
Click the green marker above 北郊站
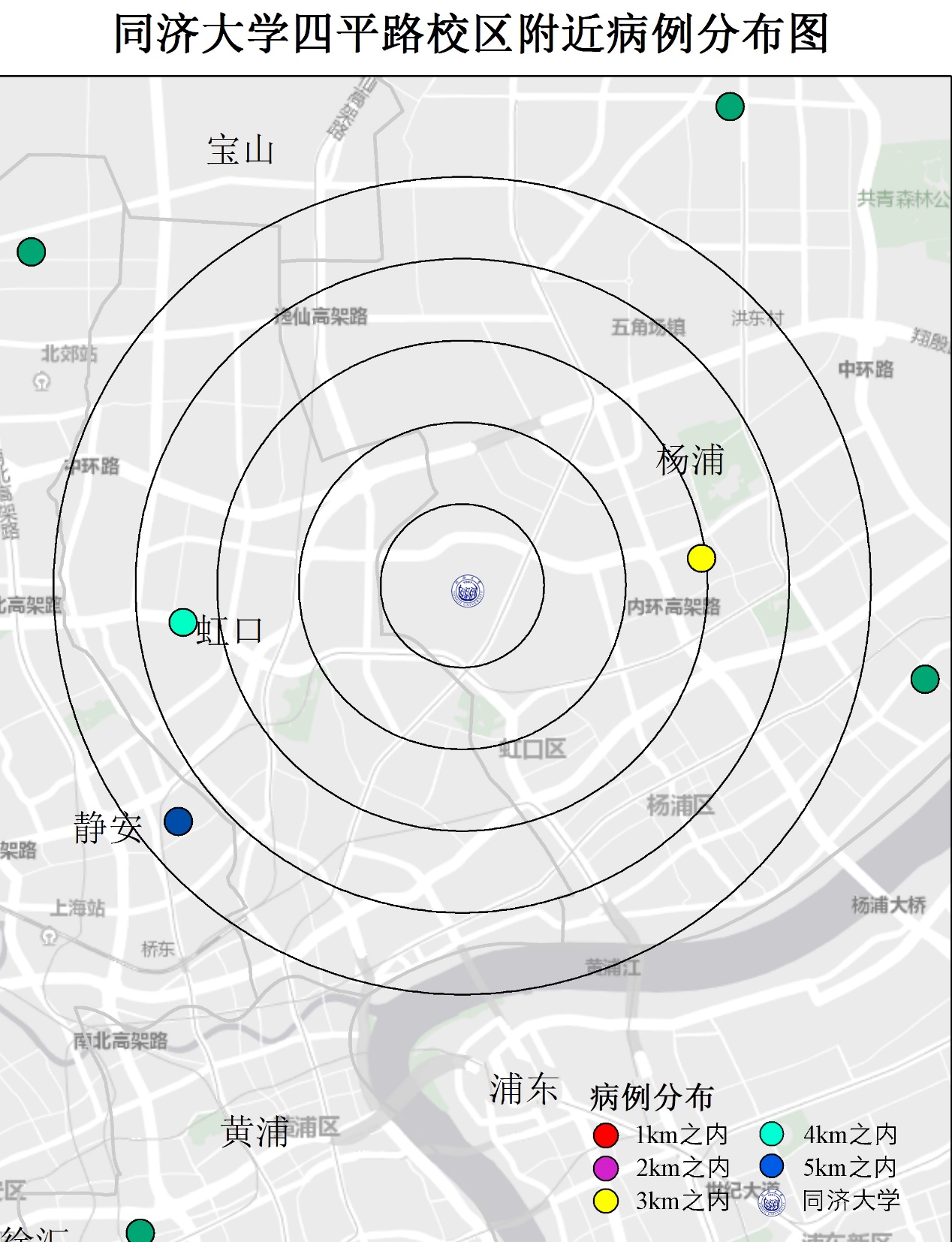[x=32, y=252]
